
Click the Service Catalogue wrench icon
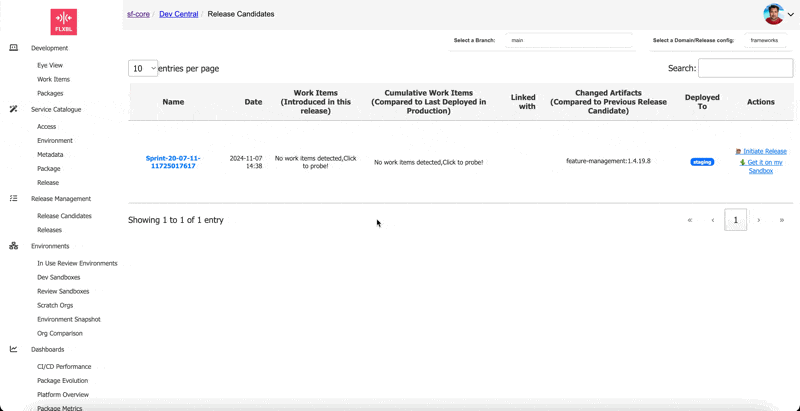click(x=14, y=109)
